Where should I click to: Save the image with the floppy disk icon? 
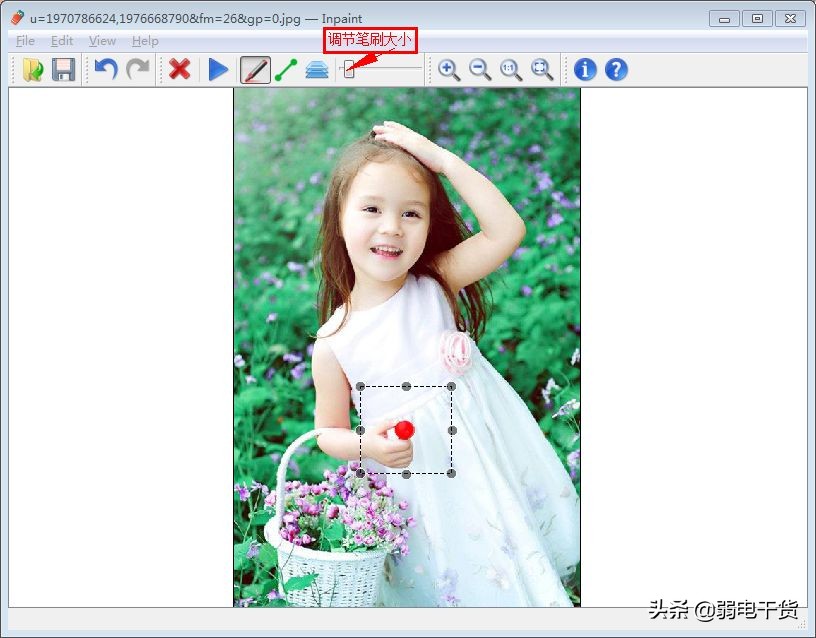(x=63, y=70)
